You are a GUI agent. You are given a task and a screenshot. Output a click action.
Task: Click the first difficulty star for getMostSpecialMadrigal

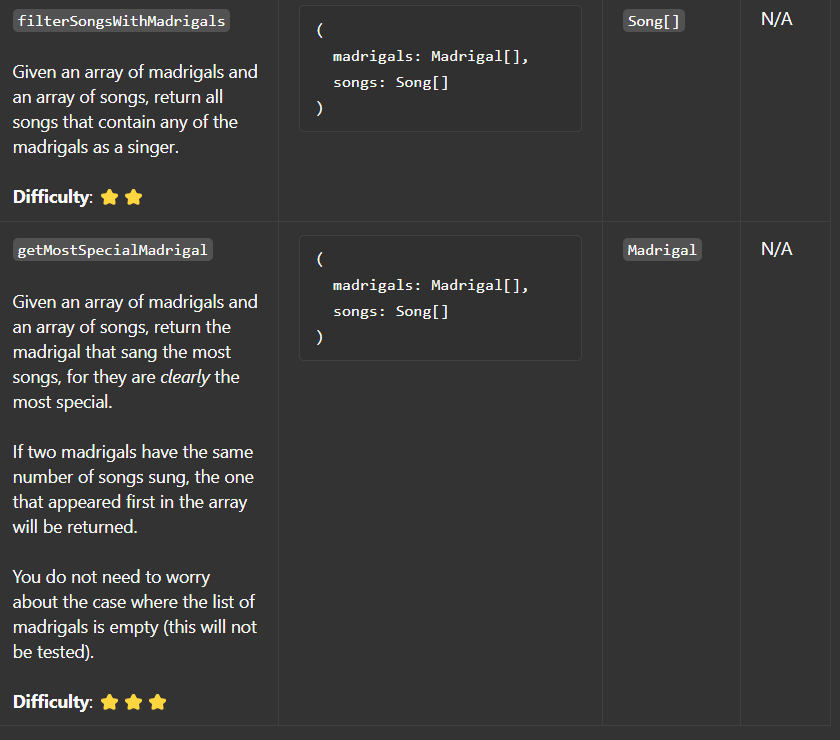(x=109, y=701)
